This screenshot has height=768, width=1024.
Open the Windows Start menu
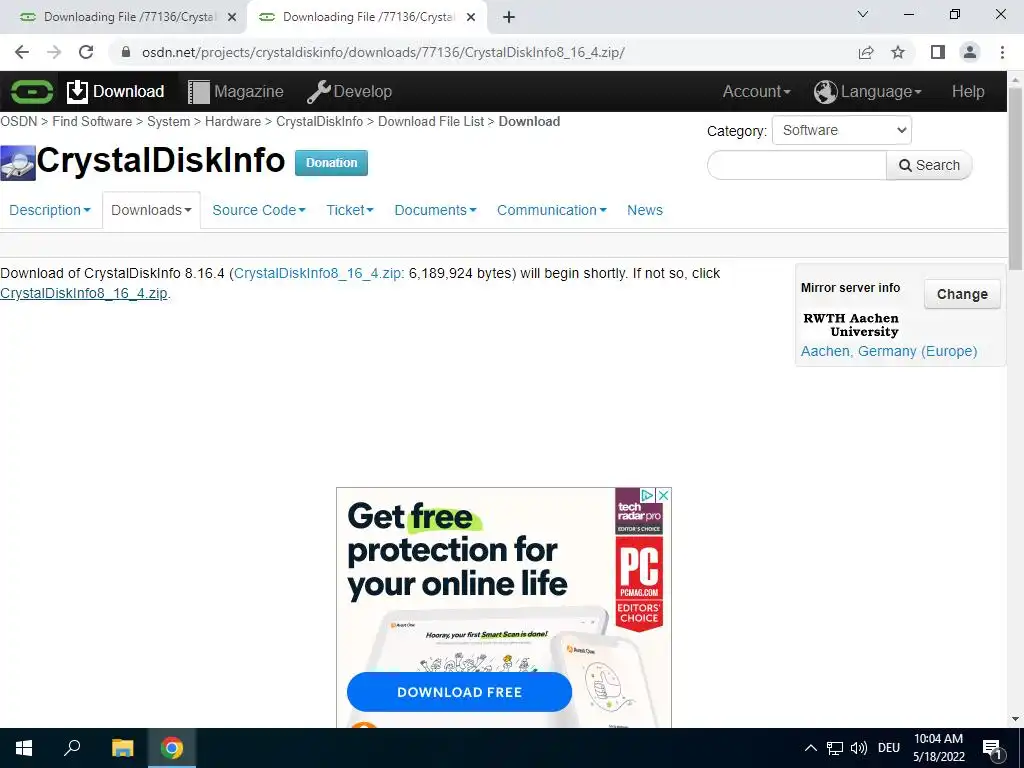[x=24, y=748]
